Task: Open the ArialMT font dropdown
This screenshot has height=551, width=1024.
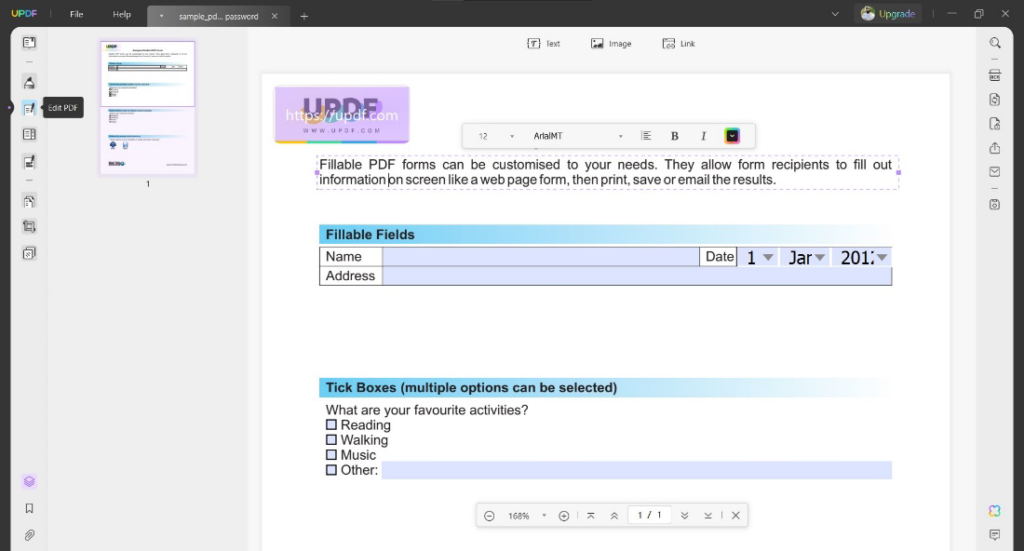Action: tap(578, 136)
